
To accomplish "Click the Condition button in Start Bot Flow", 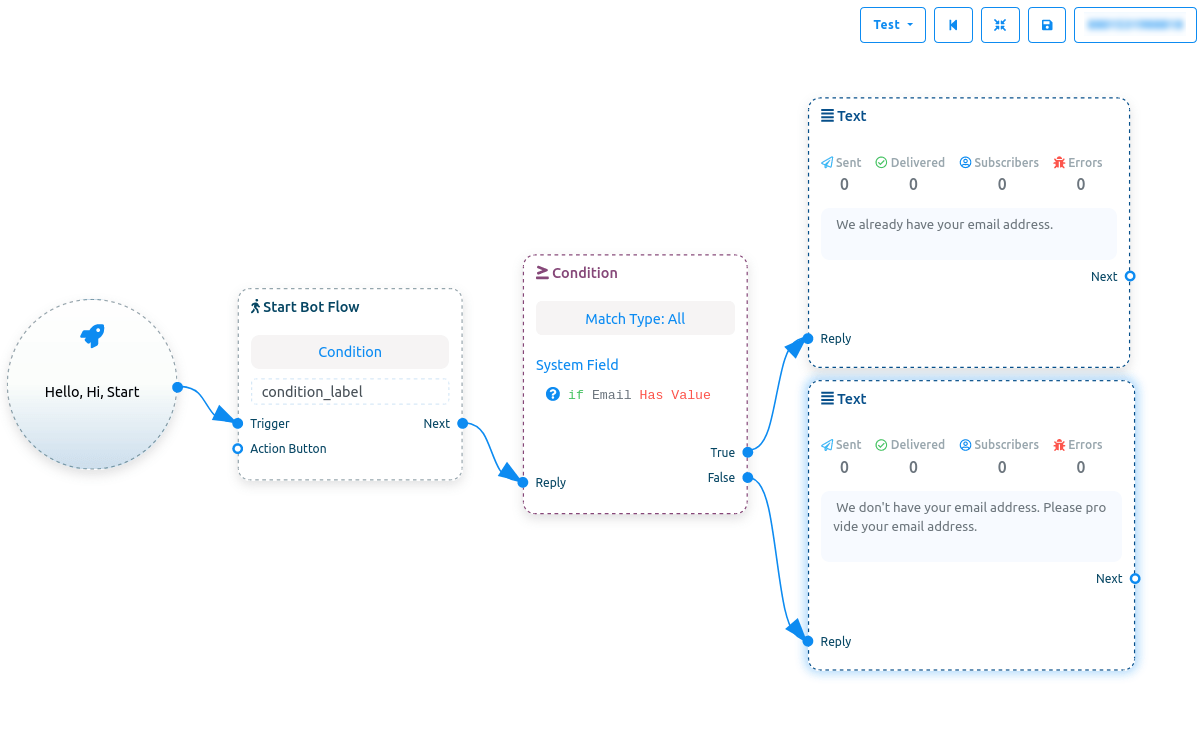I will click(349, 352).
